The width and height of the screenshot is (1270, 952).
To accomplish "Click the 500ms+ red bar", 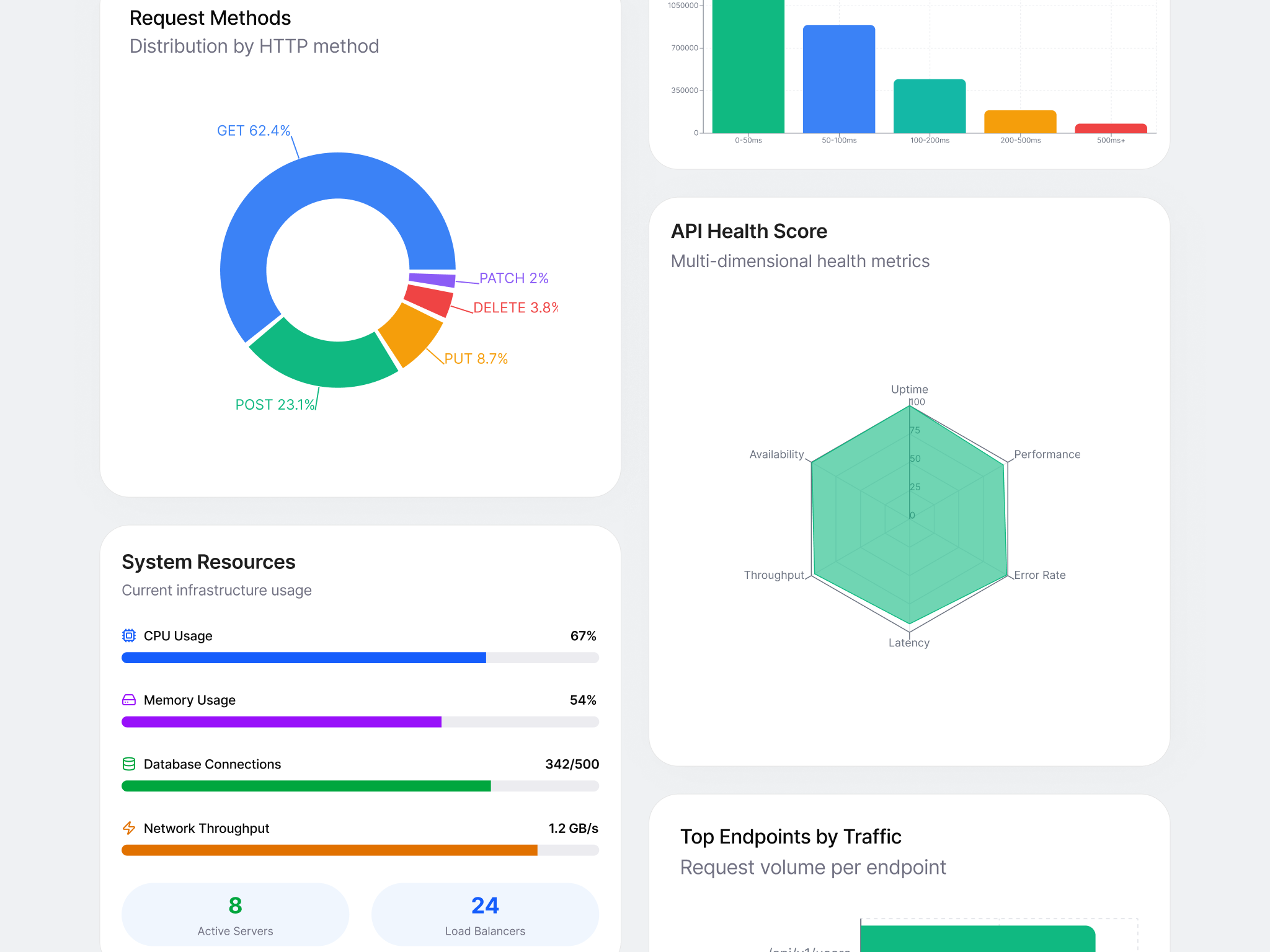I will click(1111, 127).
